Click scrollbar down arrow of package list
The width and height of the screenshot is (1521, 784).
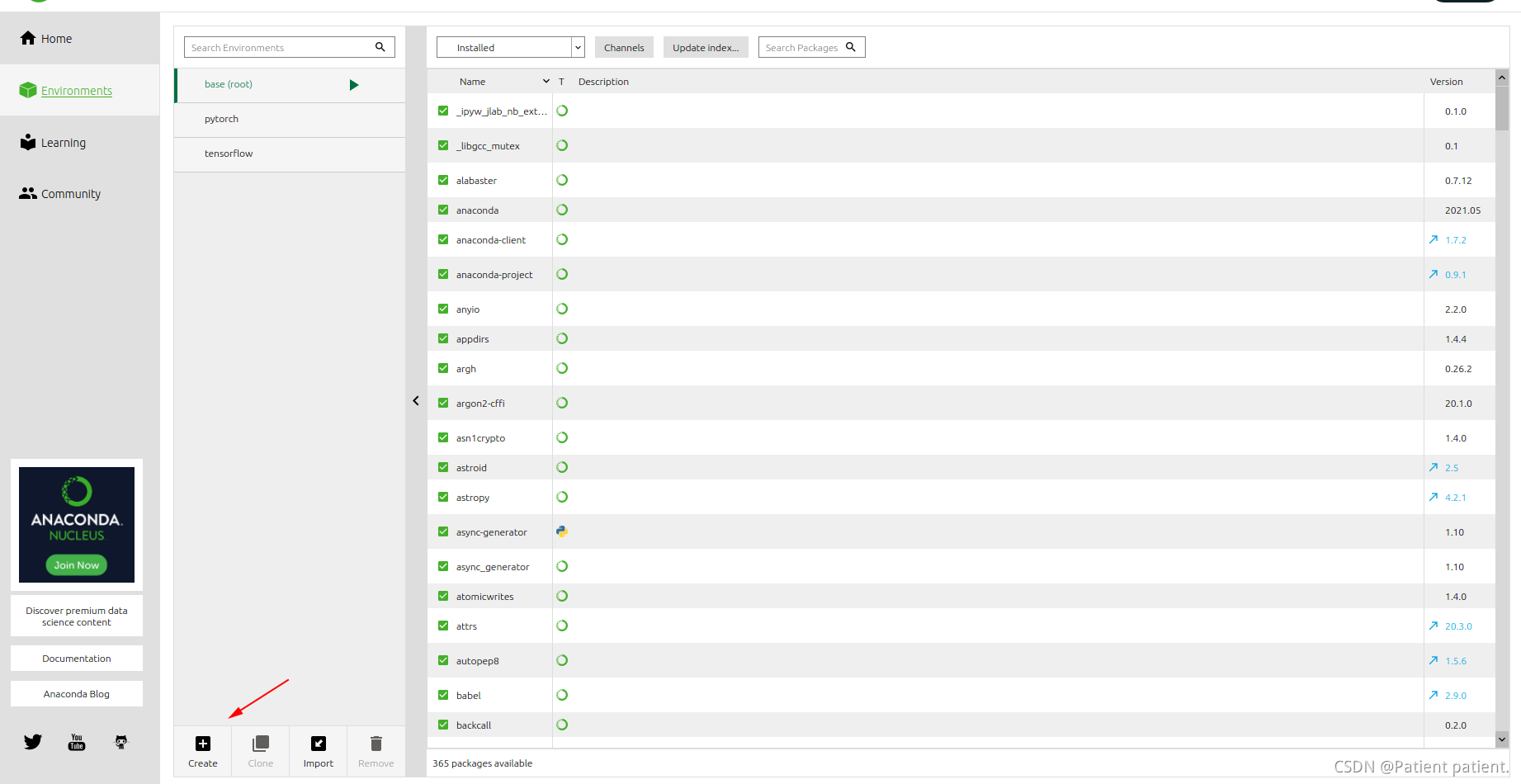point(1502,739)
